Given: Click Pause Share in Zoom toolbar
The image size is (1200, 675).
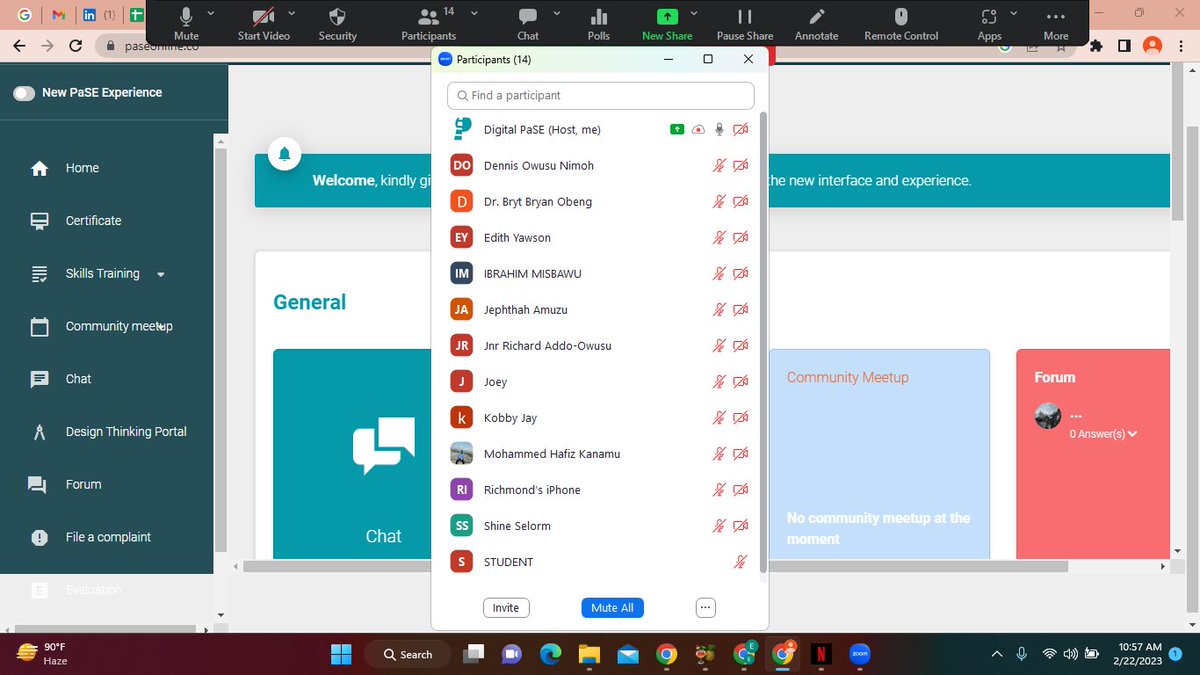Looking at the screenshot, I should click(x=745, y=24).
